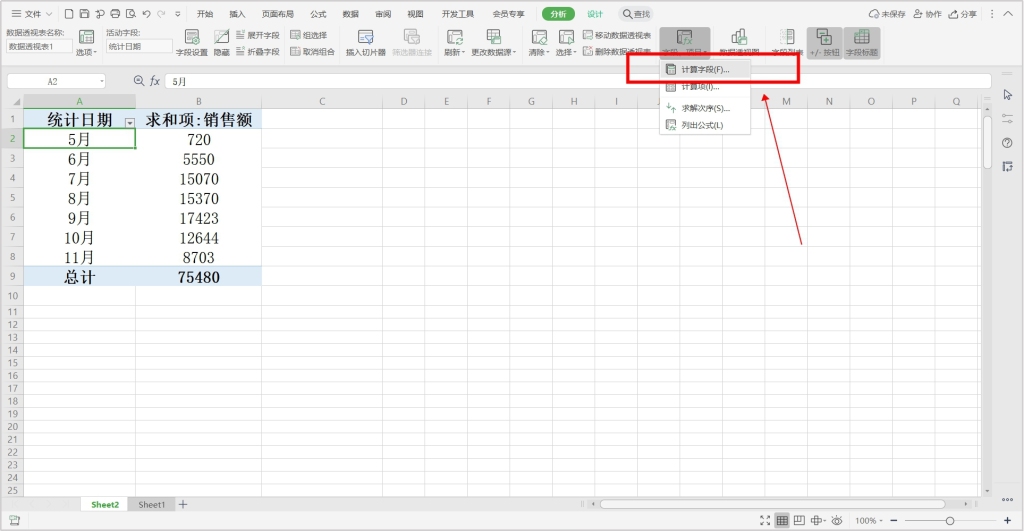Click the fx insert function icon
Screen dimensions: 1024x531
point(155,81)
